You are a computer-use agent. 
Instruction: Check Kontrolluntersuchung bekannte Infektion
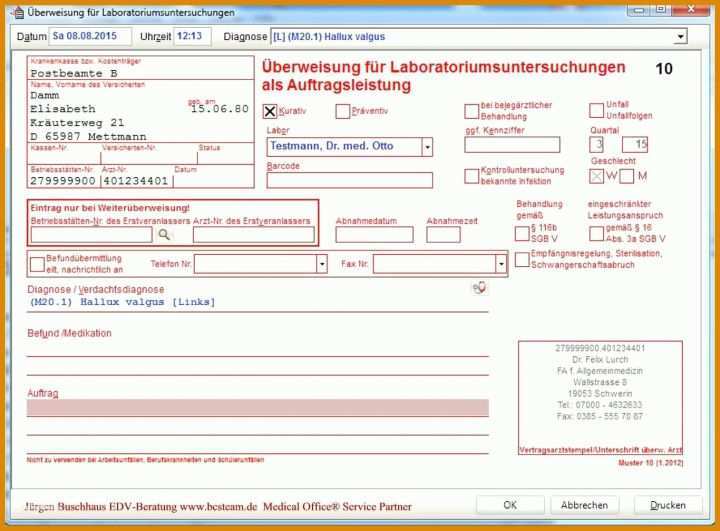(x=472, y=176)
